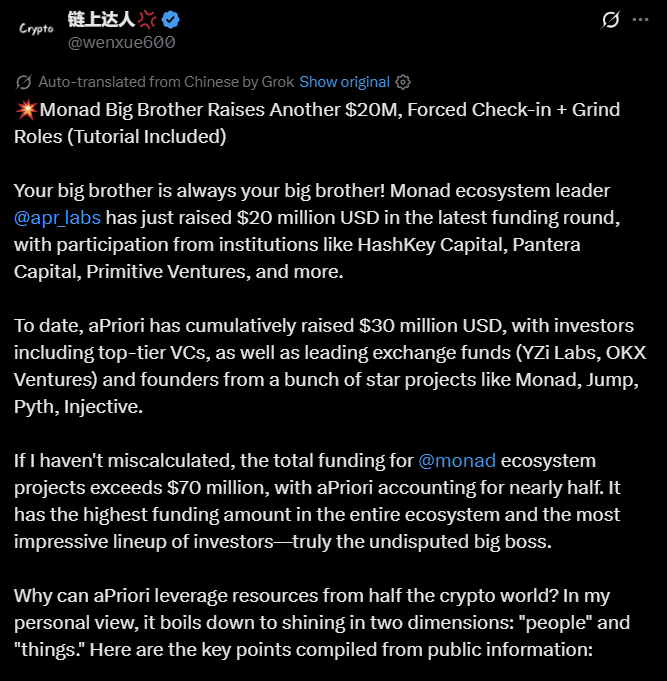Click the Grok icon beside the more menu
The height and width of the screenshot is (681, 667).
pyautogui.click(x=609, y=20)
